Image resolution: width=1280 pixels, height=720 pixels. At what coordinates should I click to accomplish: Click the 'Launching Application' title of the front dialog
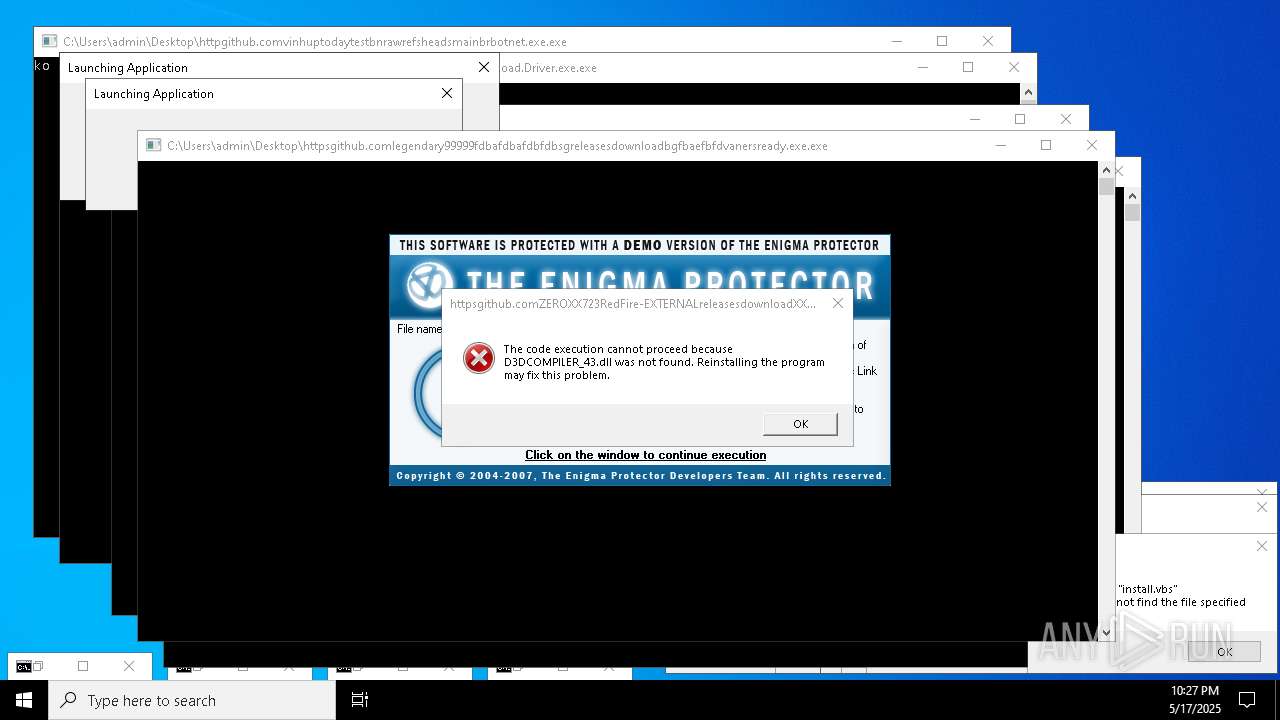pyautogui.click(x=154, y=94)
